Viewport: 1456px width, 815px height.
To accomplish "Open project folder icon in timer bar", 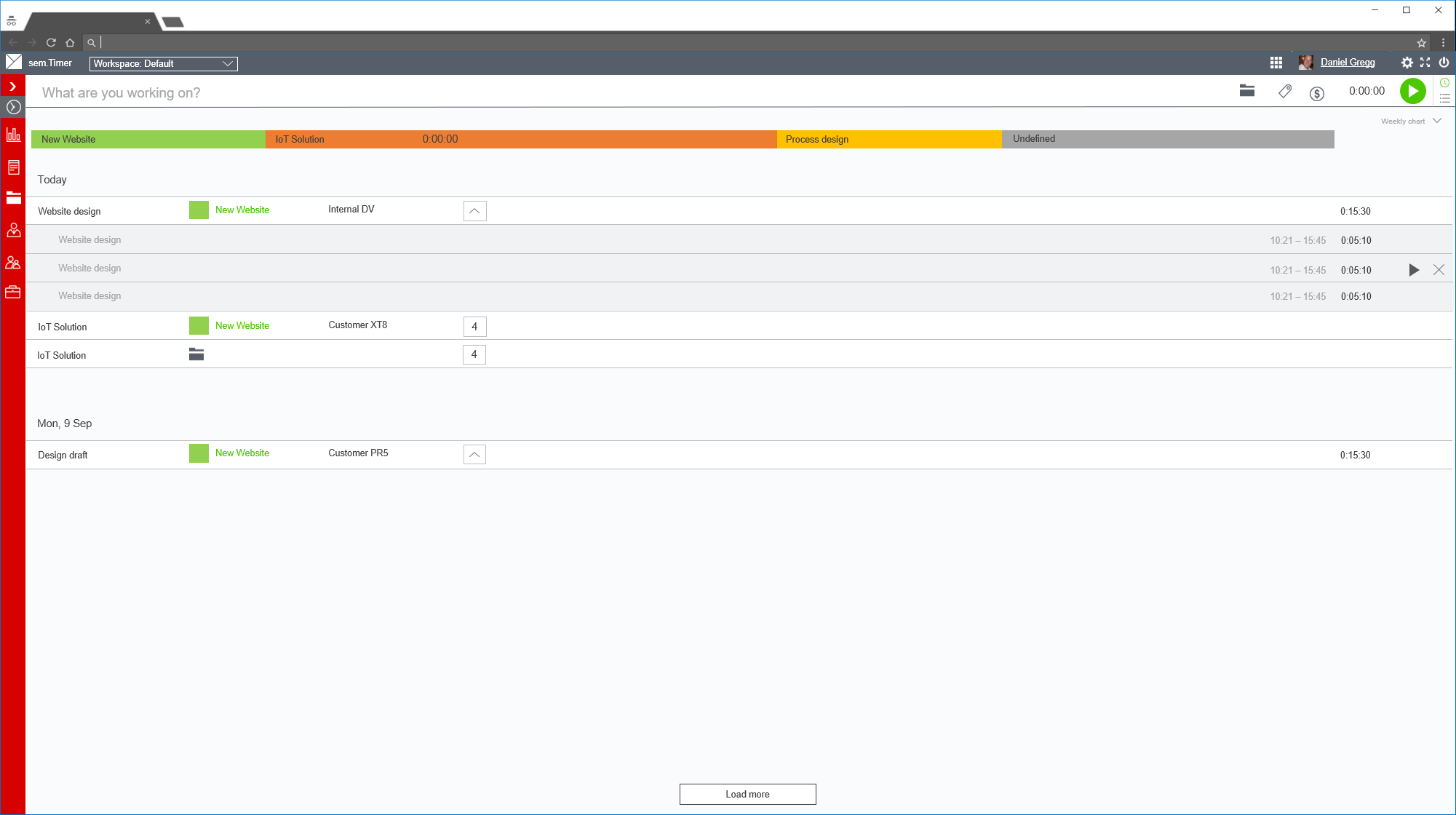I will [x=1246, y=90].
